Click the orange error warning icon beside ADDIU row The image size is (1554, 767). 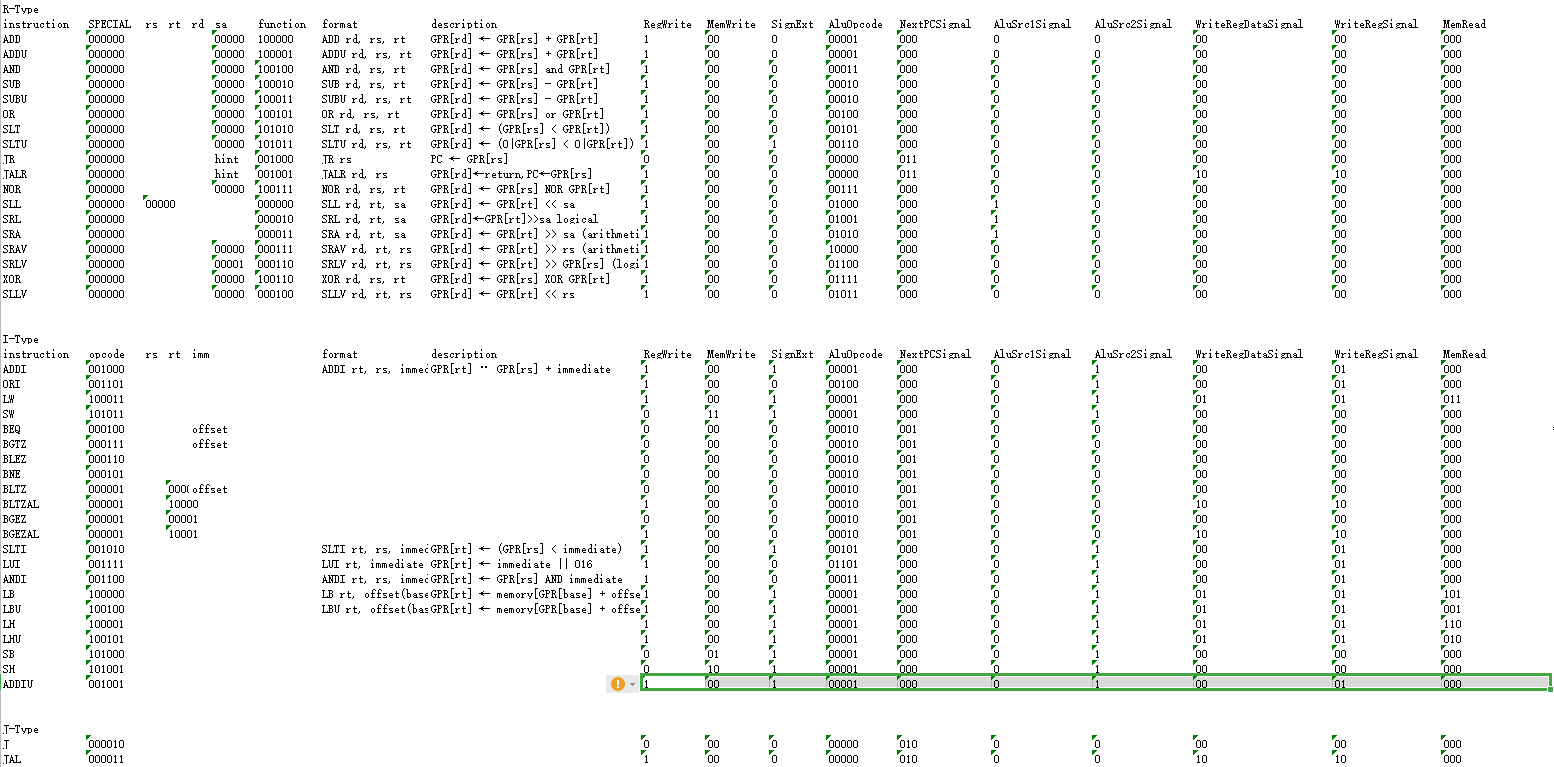(x=617, y=684)
